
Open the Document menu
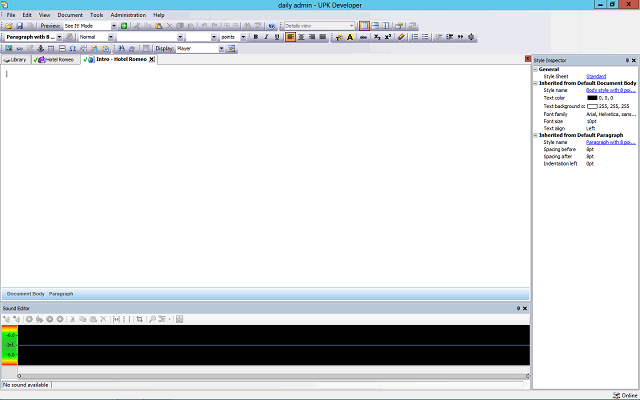coord(70,15)
